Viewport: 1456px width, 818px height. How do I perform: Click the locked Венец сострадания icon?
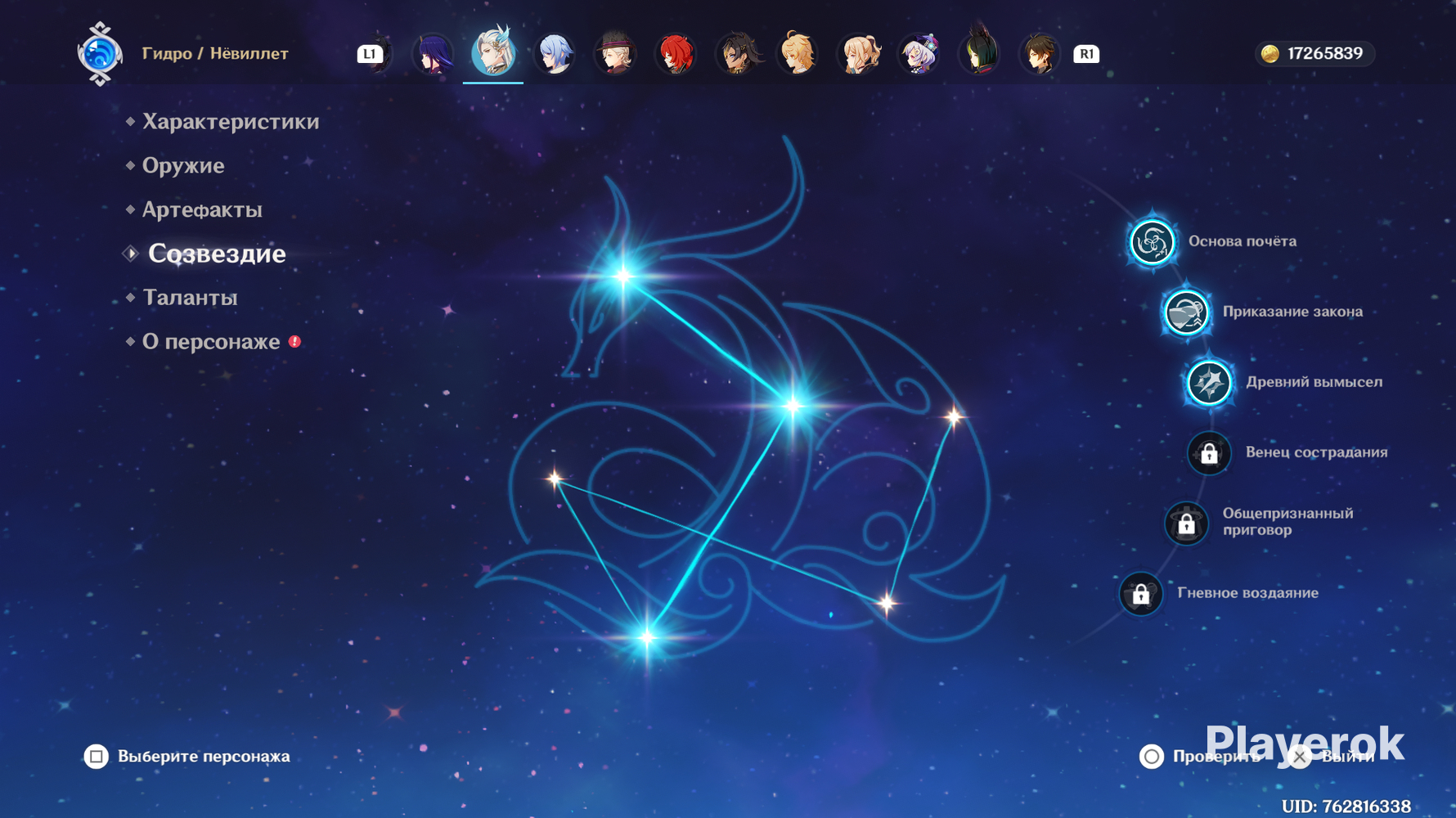point(1209,453)
